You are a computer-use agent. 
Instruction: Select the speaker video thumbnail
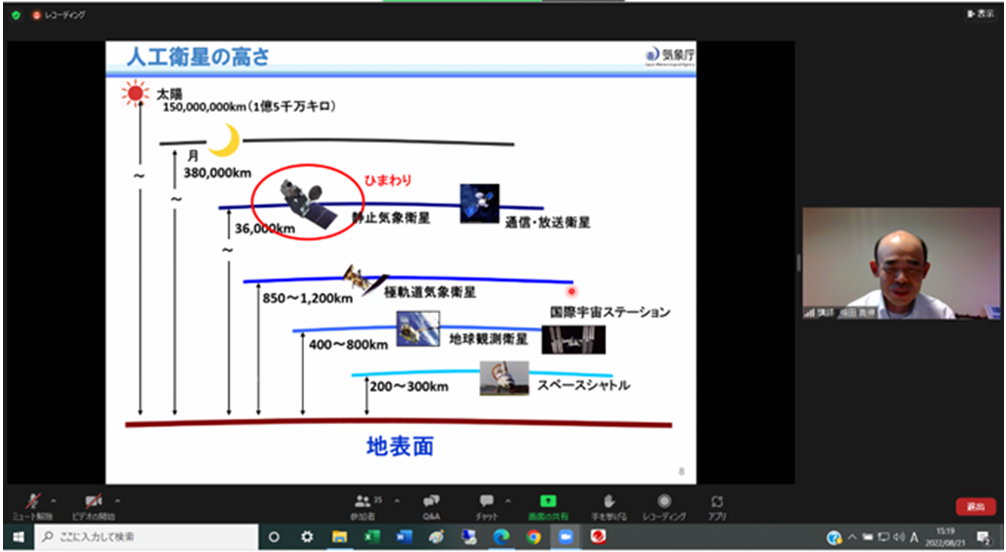click(879, 265)
